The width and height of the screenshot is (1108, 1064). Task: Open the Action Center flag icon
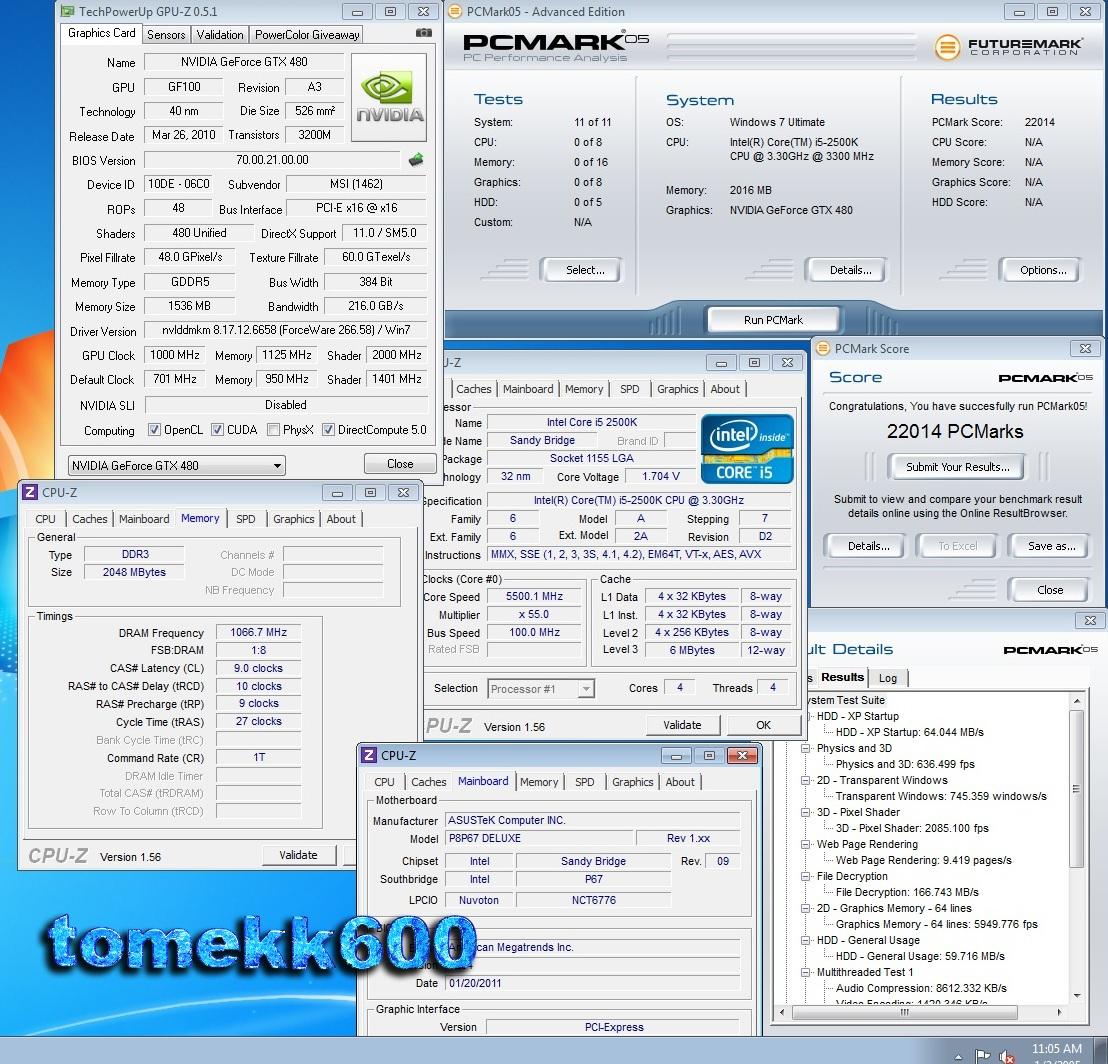tap(982, 1056)
